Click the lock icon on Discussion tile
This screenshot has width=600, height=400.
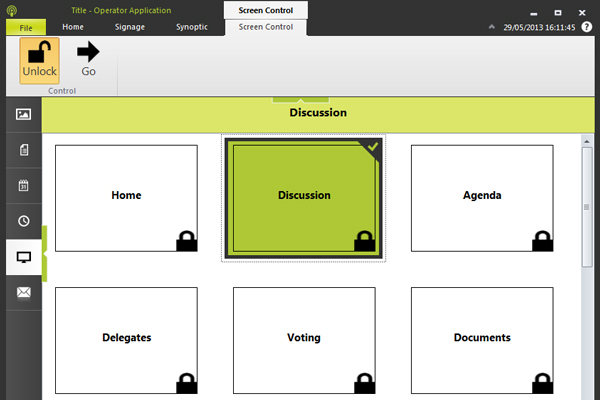365,241
